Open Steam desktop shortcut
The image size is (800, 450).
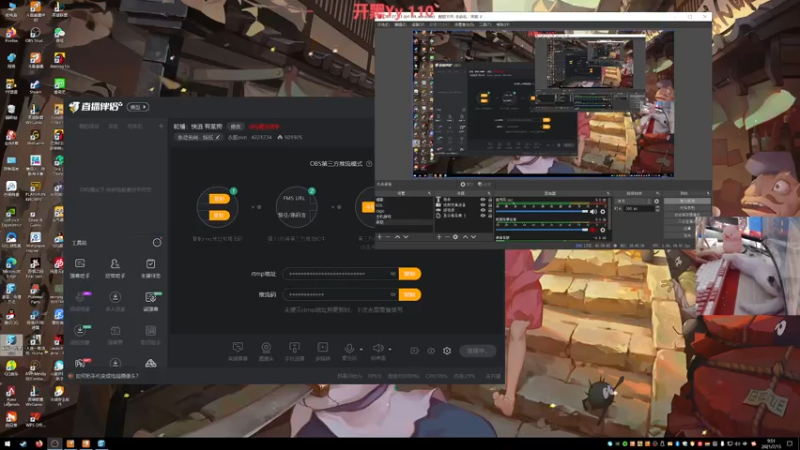(35, 86)
